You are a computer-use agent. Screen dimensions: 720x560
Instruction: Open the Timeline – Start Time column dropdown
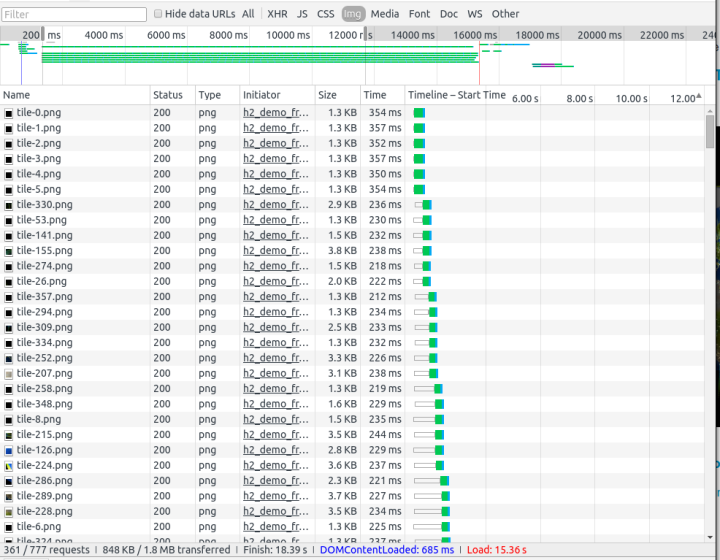coord(457,95)
